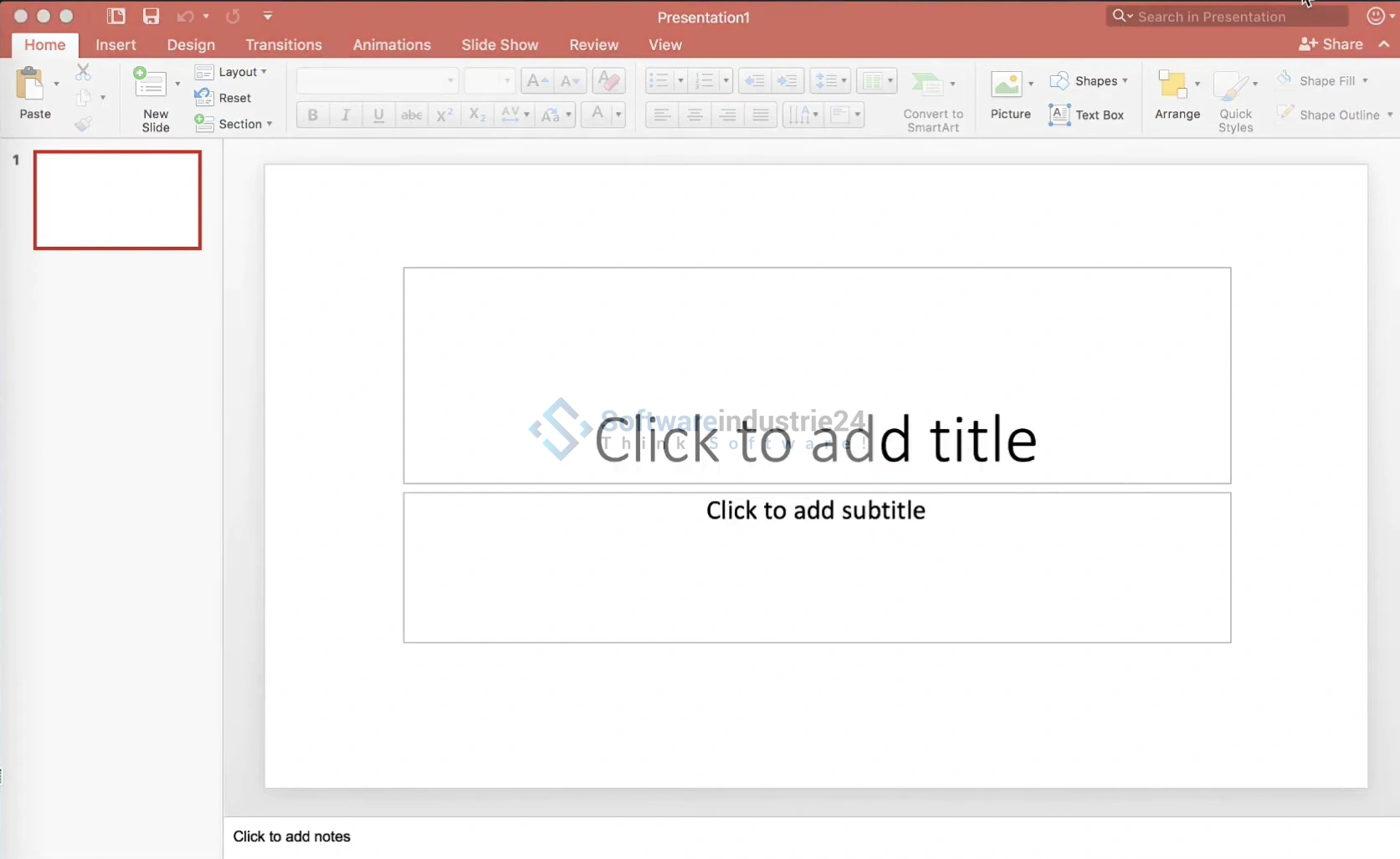Expand the Section dropdown
This screenshot has height=859, width=1400.
click(233, 124)
